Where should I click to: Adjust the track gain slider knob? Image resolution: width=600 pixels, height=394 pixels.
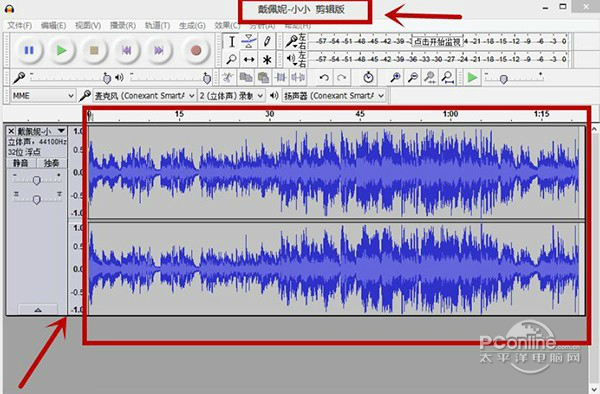click(37, 180)
